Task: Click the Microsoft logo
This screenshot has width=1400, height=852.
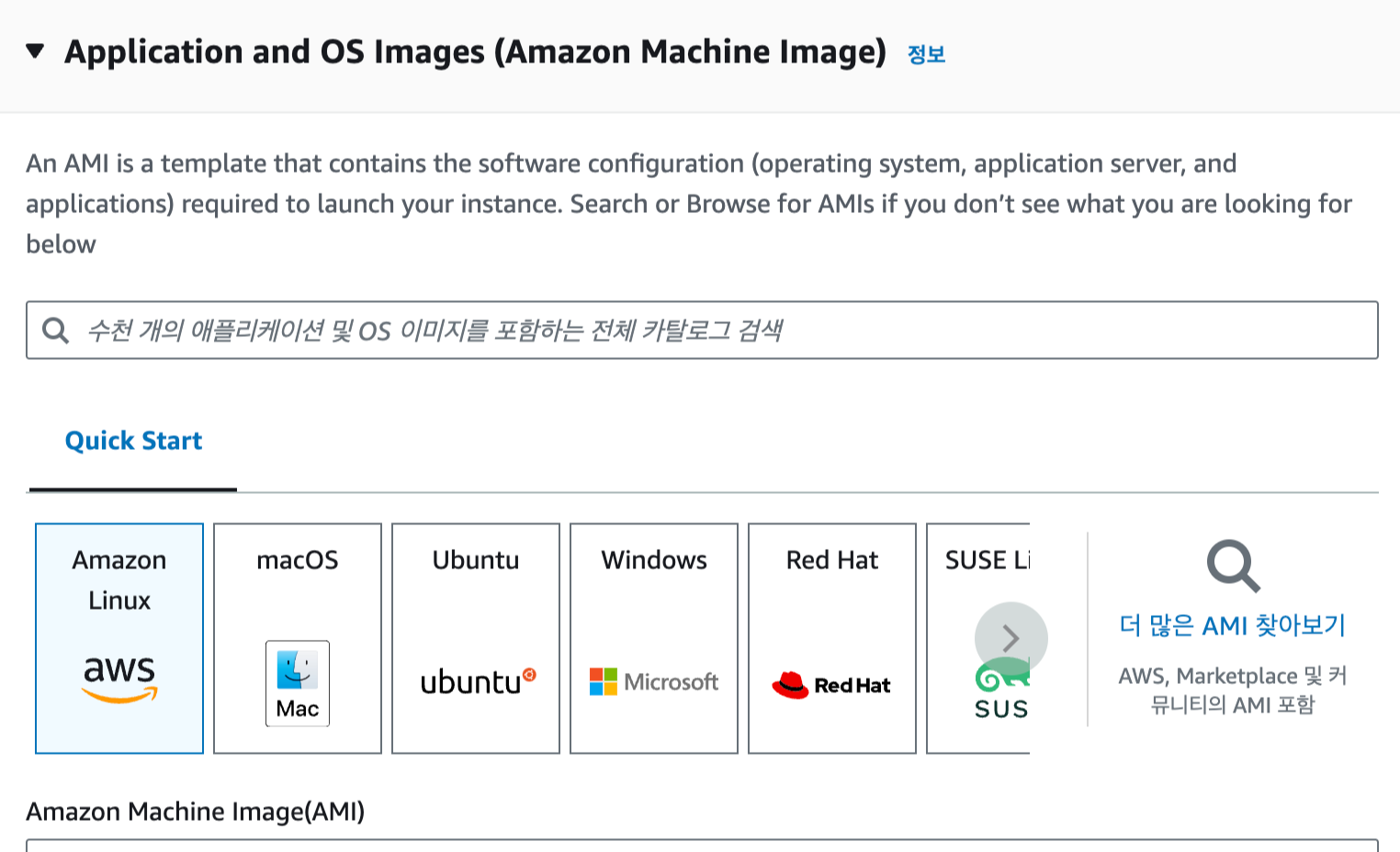Action: [x=654, y=681]
